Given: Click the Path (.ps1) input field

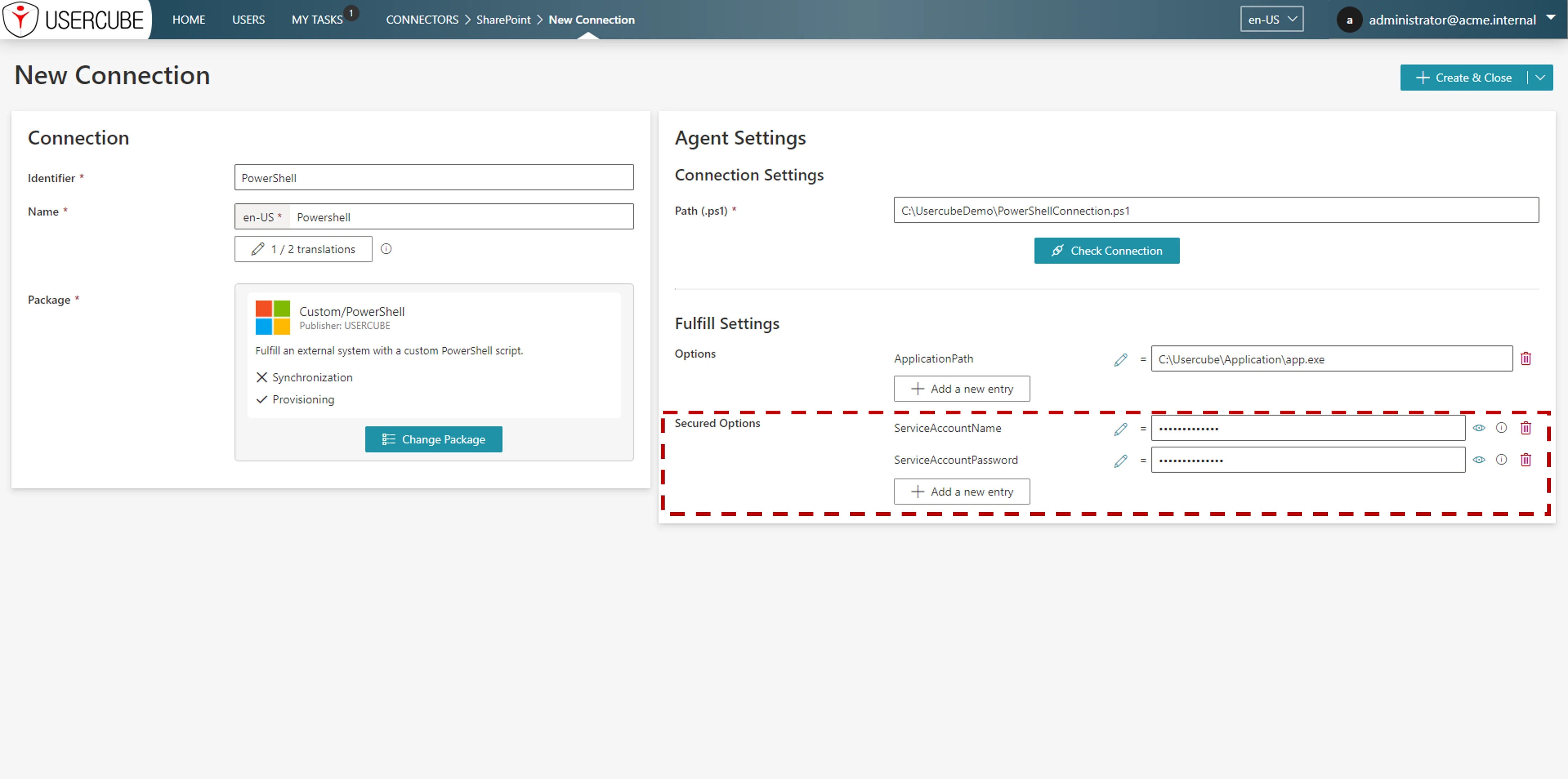Looking at the screenshot, I should pos(1216,210).
